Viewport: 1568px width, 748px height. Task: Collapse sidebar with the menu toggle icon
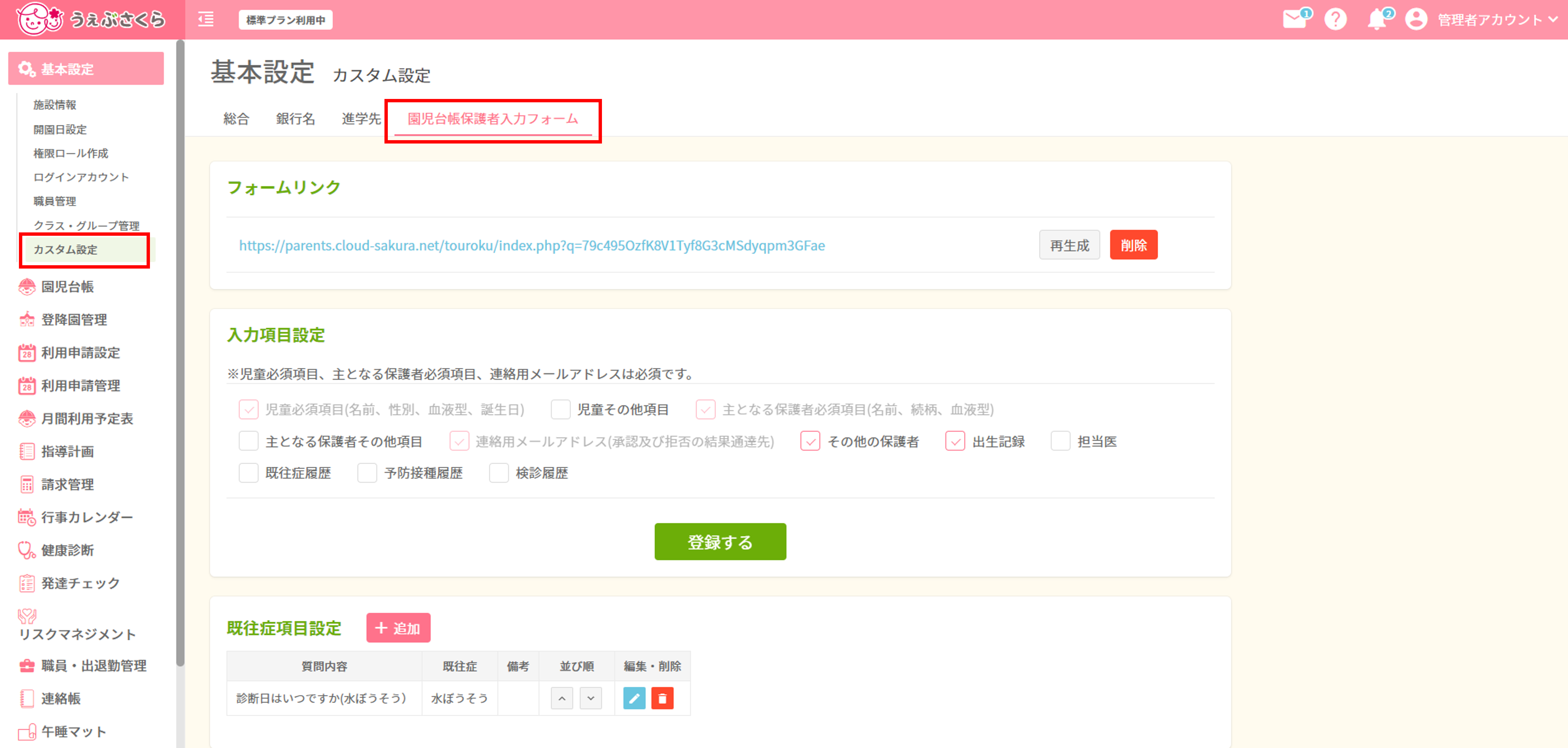pos(206,19)
